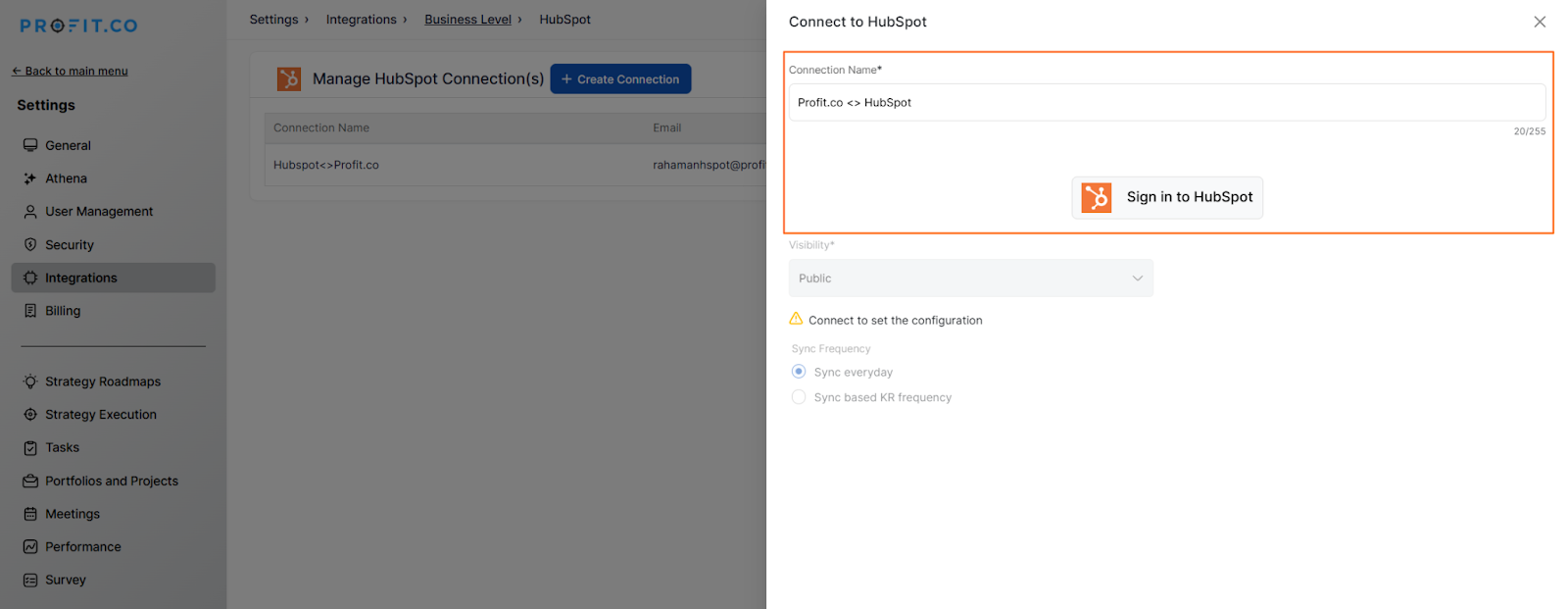Screen dimensions: 1568x609
Task: Click the Portfolios and Projects briefcase icon
Action: coord(30,481)
